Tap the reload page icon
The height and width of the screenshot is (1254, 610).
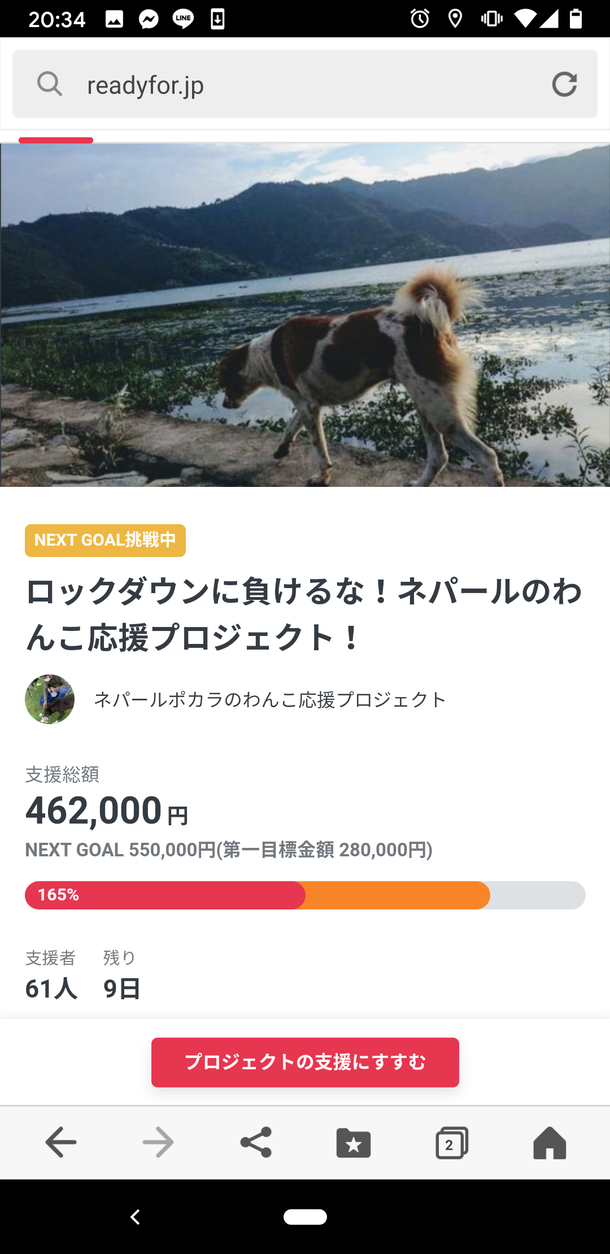pyautogui.click(x=564, y=85)
